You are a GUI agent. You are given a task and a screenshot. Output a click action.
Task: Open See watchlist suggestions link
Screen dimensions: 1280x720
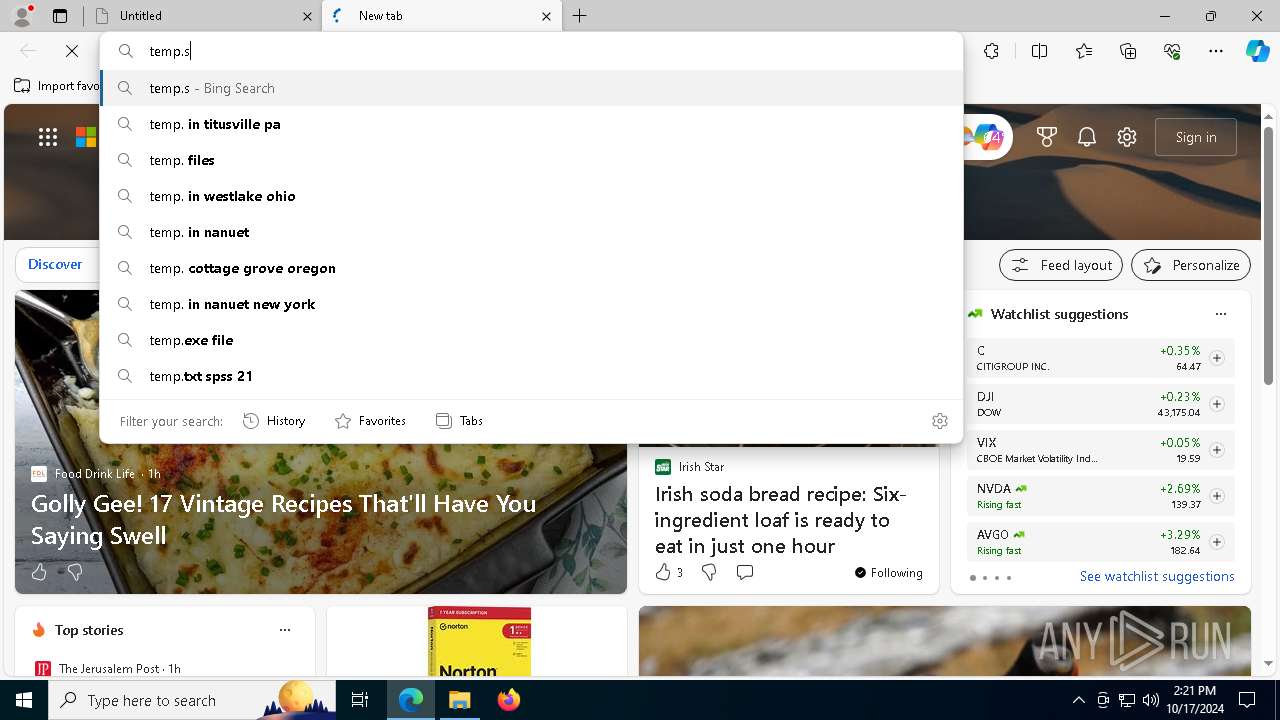[1157, 576]
